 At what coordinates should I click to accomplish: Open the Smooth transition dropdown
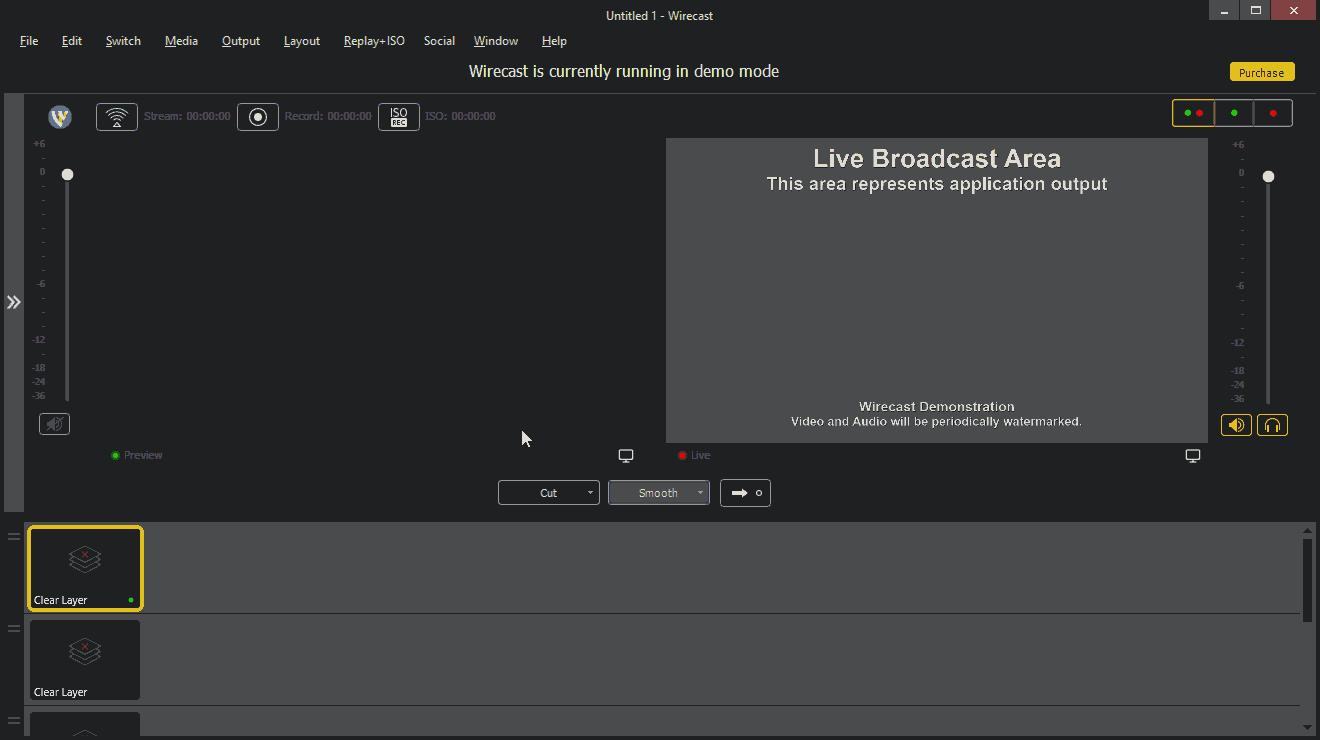[659, 493]
